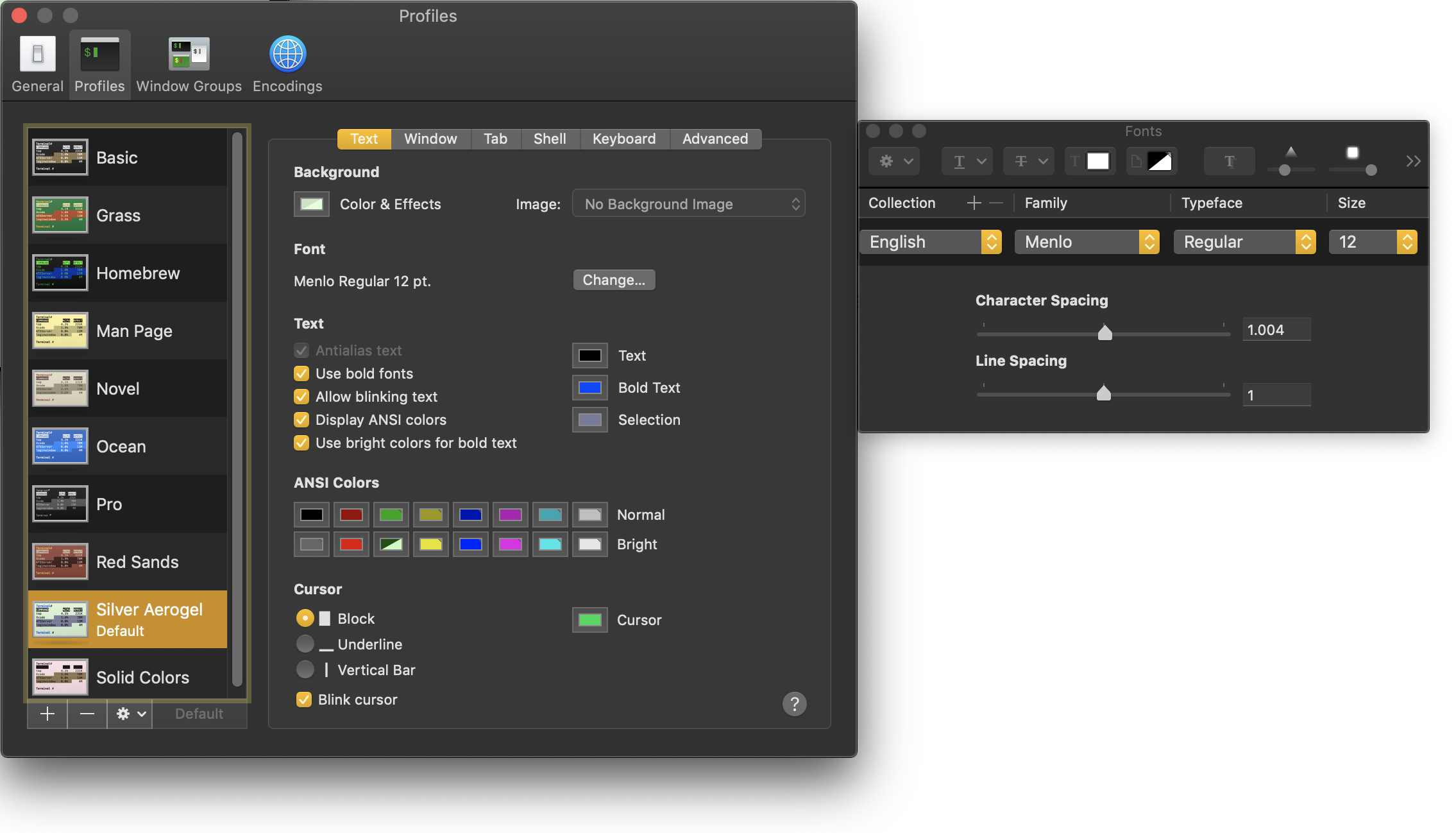Click the font Change... button
The height and width of the screenshot is (833, 1456).
pos(614,280)
